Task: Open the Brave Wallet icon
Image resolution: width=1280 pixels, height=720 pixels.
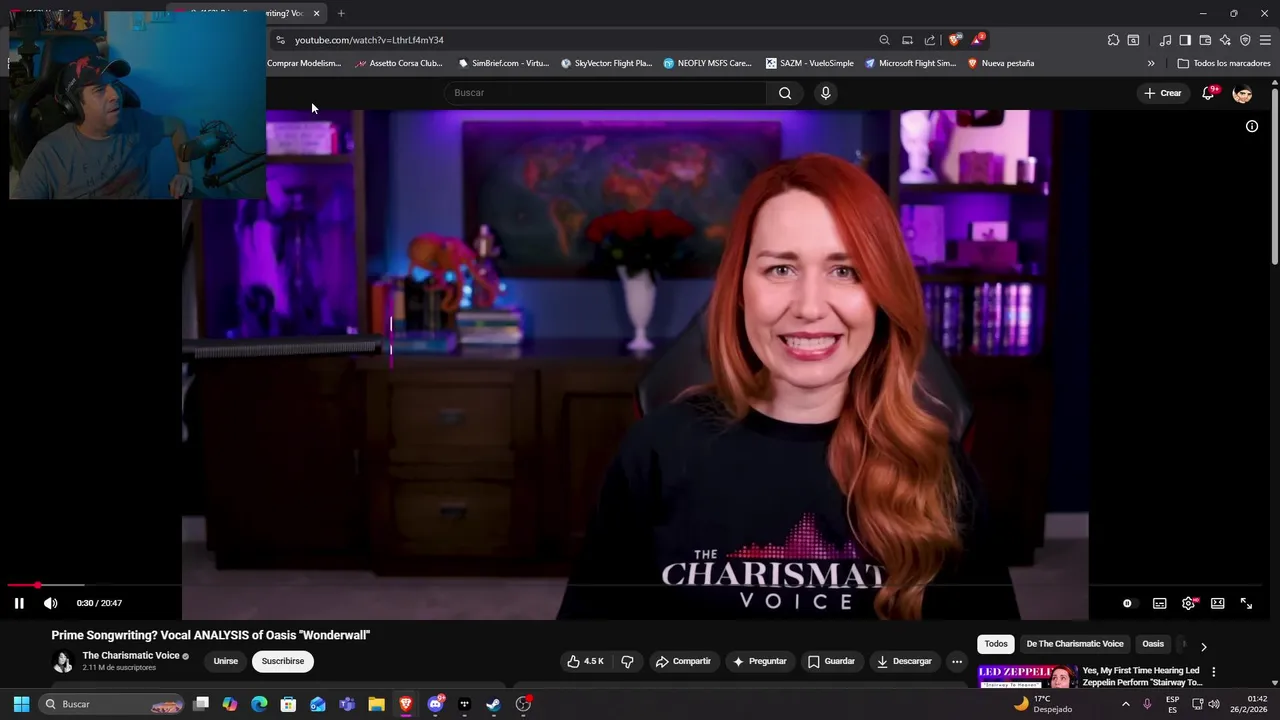Action: [1205, 40]
